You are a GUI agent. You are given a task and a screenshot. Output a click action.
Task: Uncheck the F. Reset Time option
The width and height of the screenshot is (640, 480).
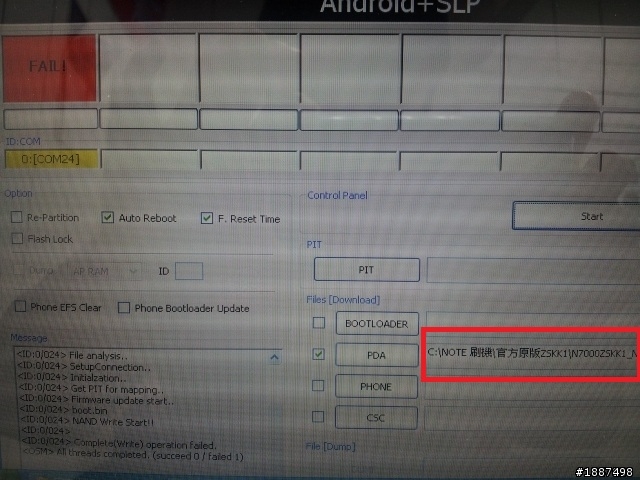click(207, 218)
